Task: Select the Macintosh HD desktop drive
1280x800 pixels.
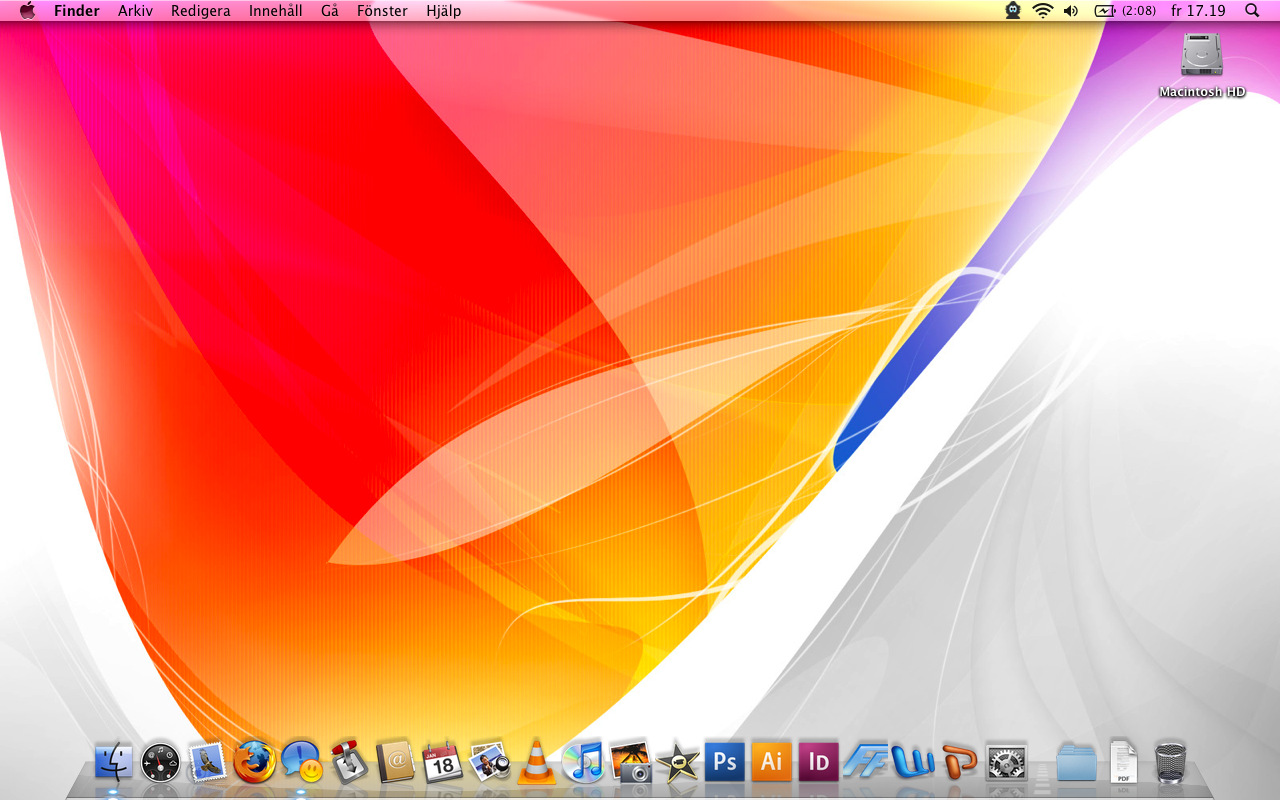Action: click(1202, 65)
